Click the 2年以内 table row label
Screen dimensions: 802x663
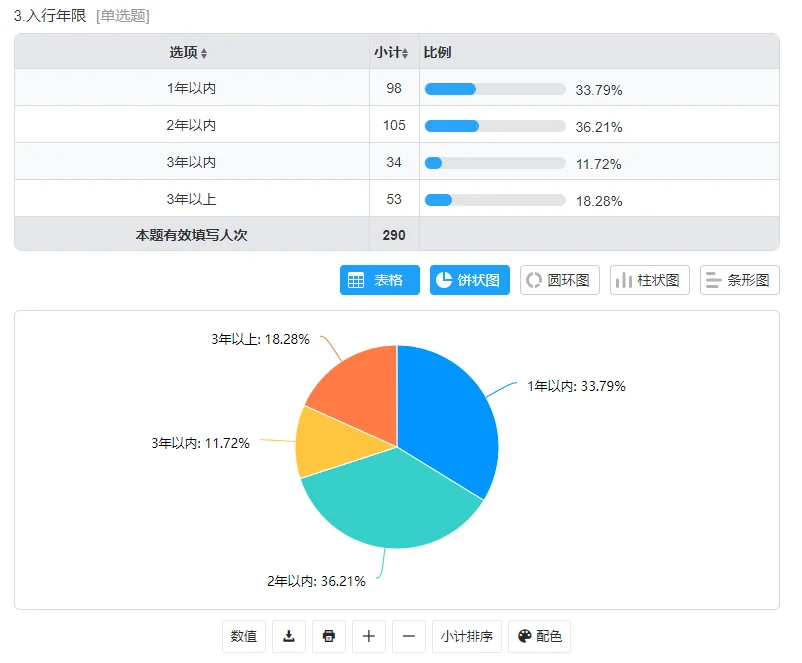tap(191, 125)
